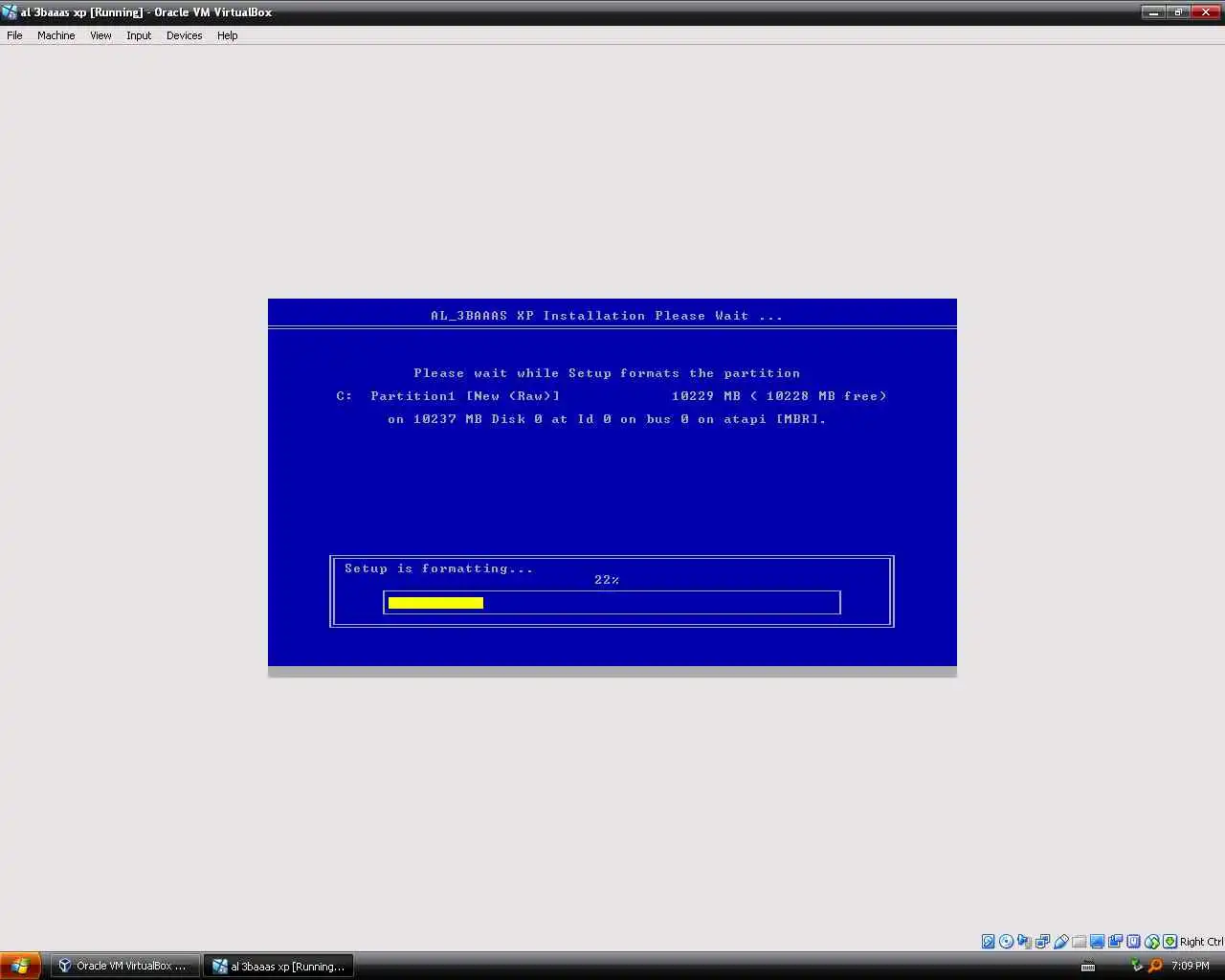Screen dimensions: 1225x980
Task: Click the hard disk activity status icon
Action: click(989, 942)
